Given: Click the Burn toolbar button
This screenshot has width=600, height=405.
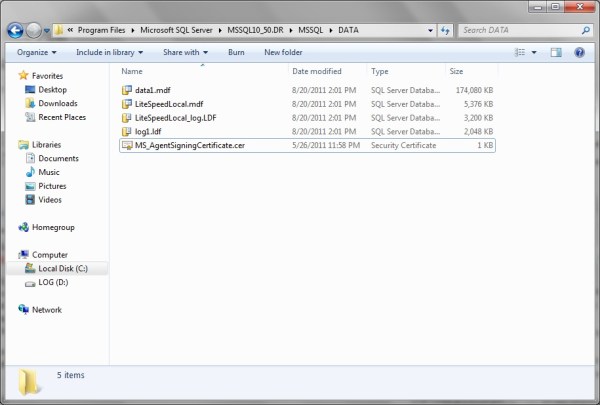Looking at the screenshot, I should pyautogui.click(x=236, y=52).
